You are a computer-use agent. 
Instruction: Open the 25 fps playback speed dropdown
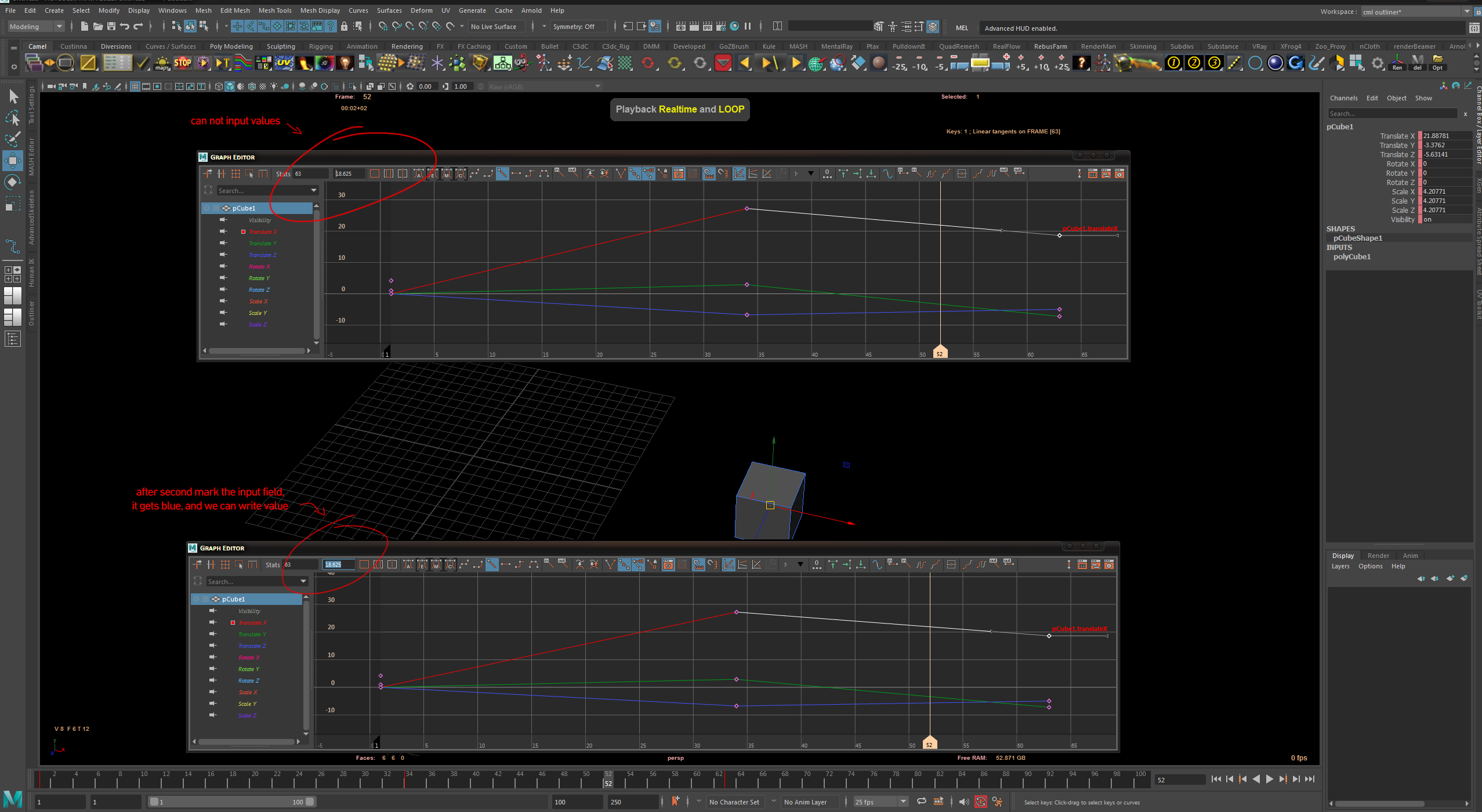(903, 802)
